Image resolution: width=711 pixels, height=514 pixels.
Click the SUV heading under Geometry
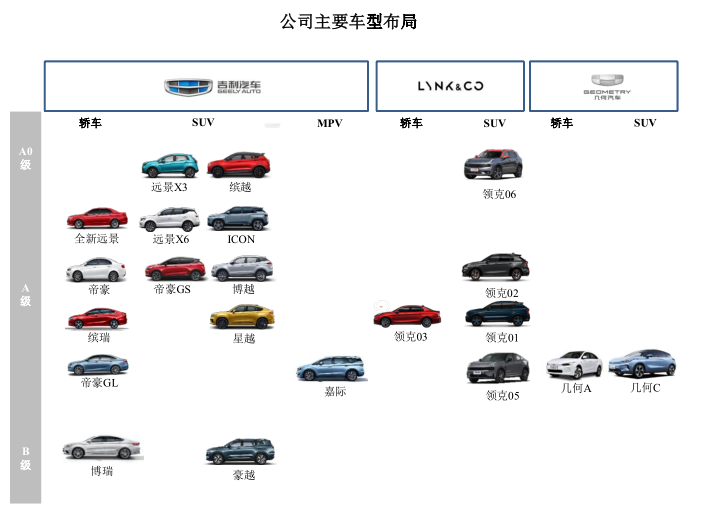point(645,123)
